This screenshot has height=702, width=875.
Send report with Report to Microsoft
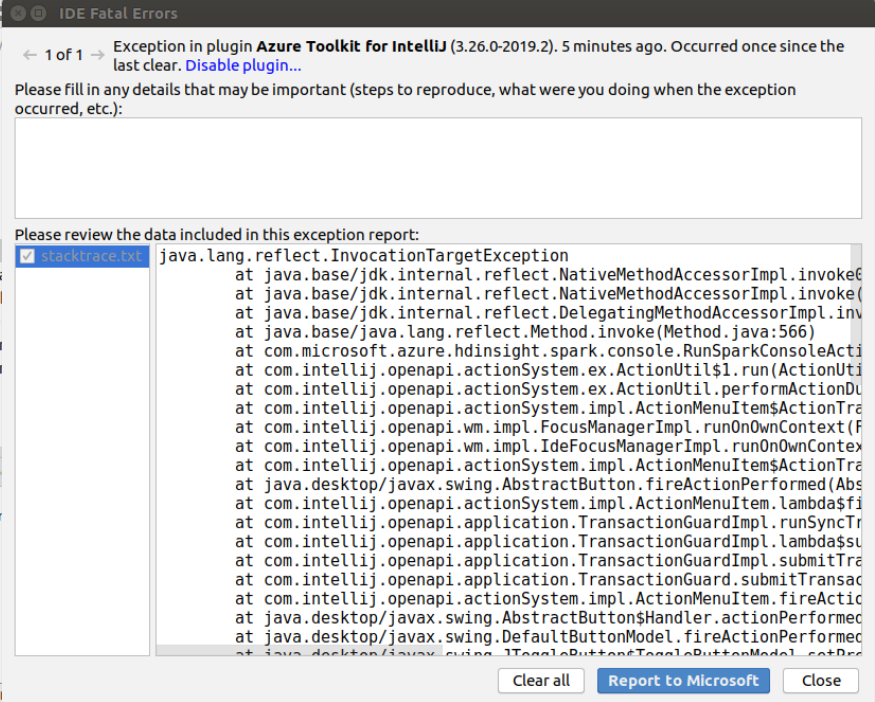(x=683, y=681)
